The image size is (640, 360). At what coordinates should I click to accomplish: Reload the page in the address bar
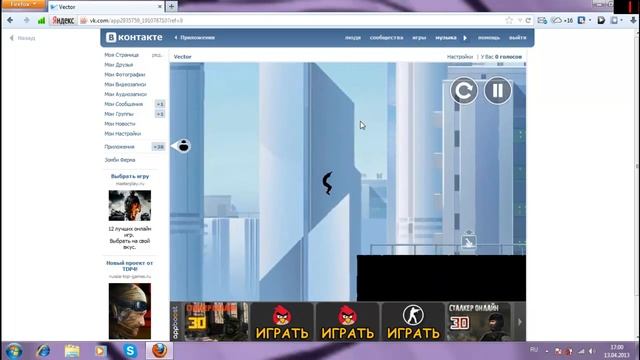[528, 20]
